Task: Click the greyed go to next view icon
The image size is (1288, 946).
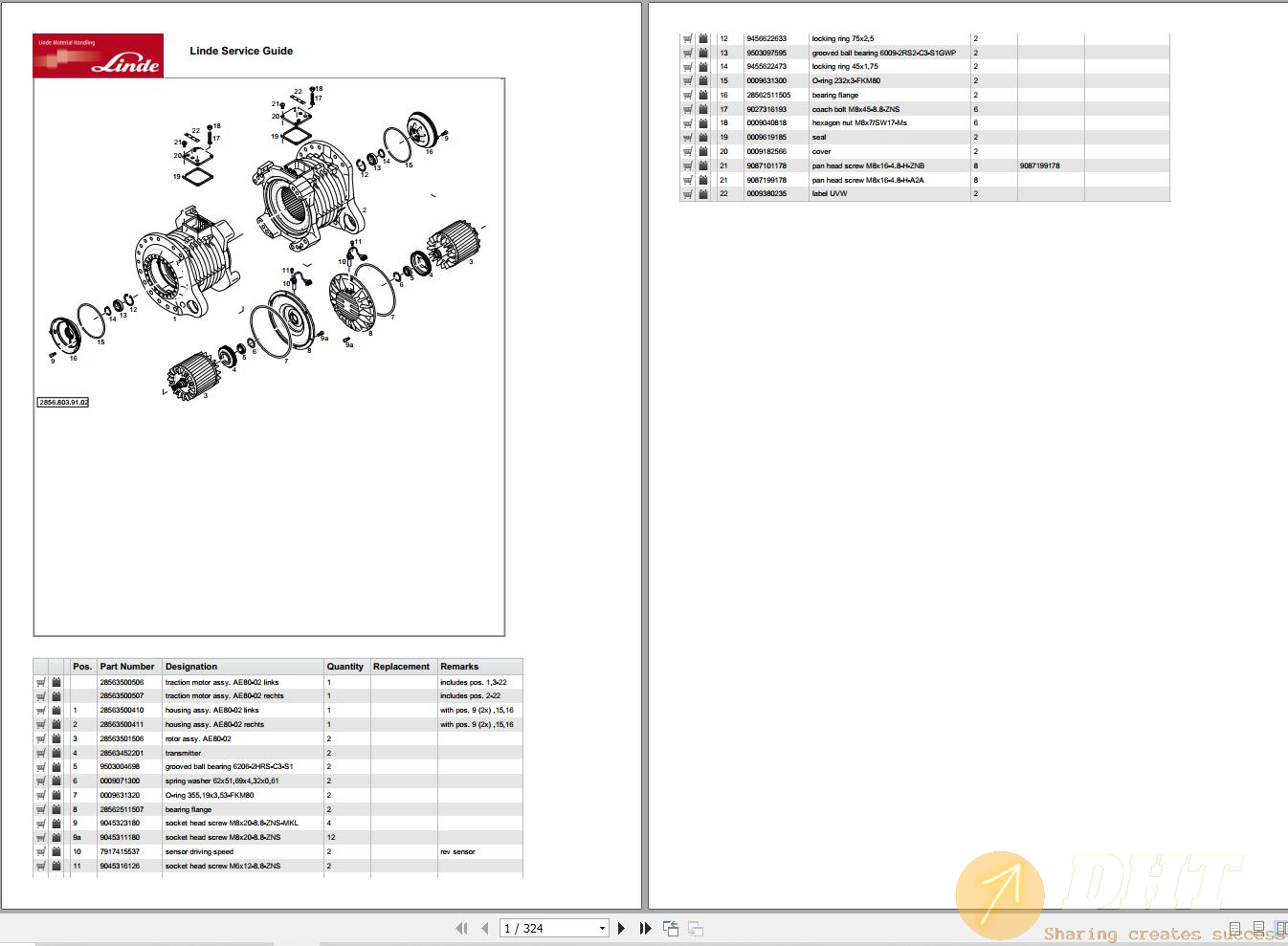Action: (x=696, y=928)
